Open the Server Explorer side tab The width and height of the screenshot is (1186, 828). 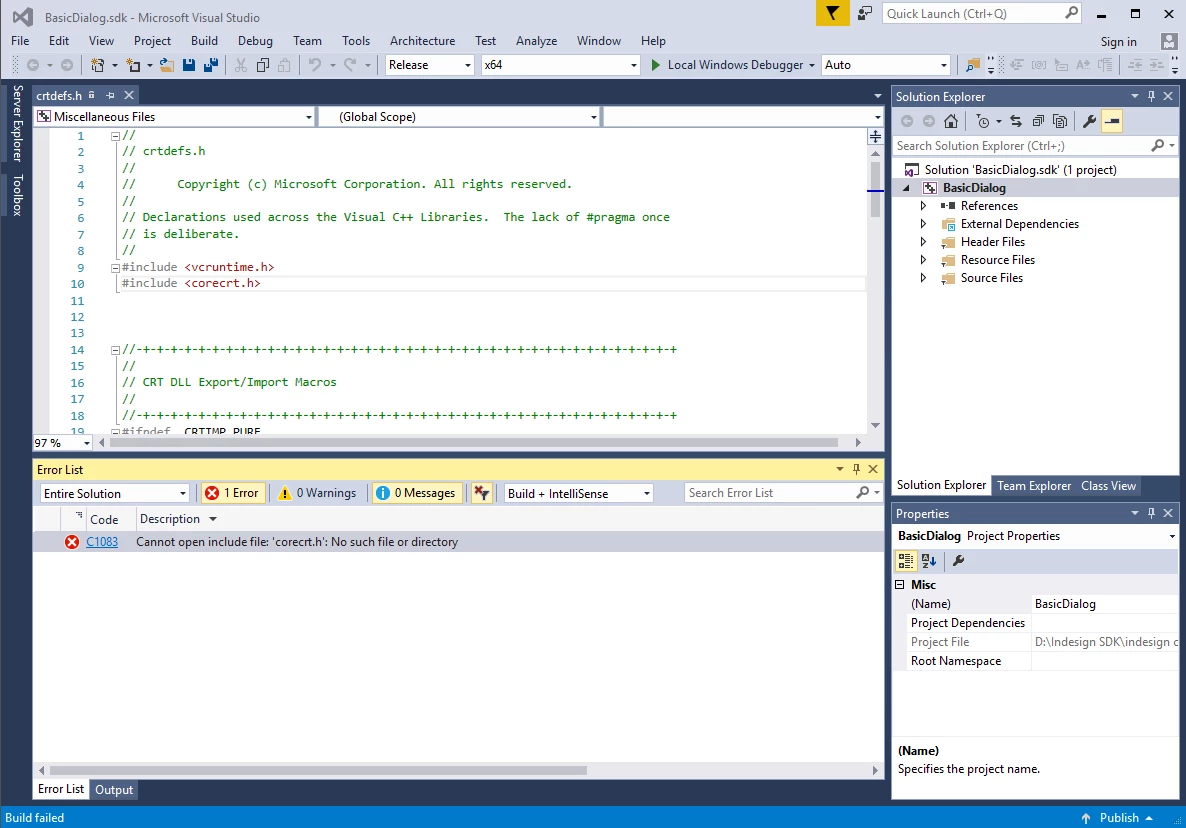click(17, 123)
